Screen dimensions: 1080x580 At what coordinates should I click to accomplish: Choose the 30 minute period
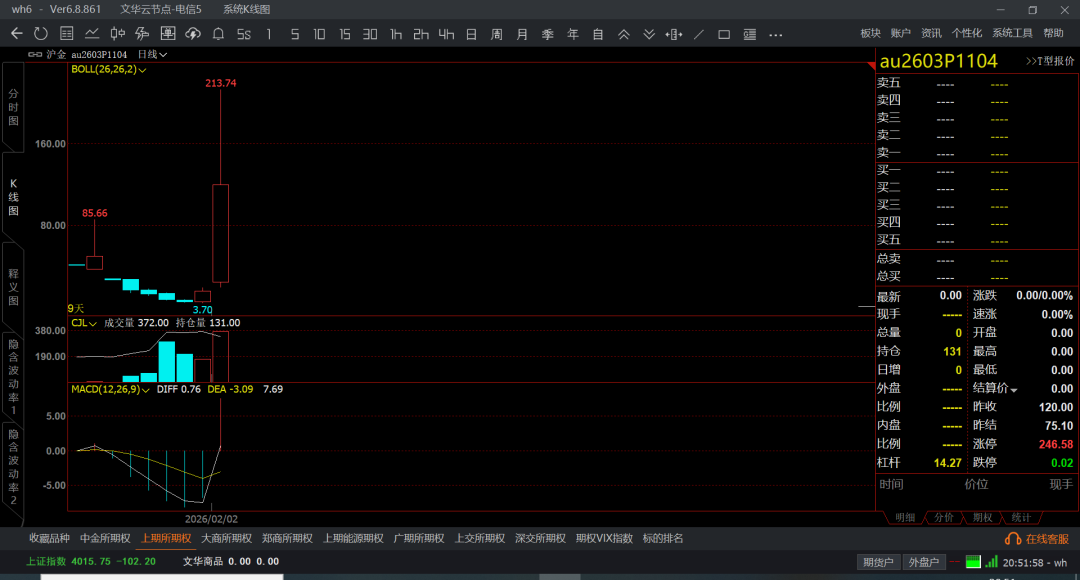click(x=370, y=34)
